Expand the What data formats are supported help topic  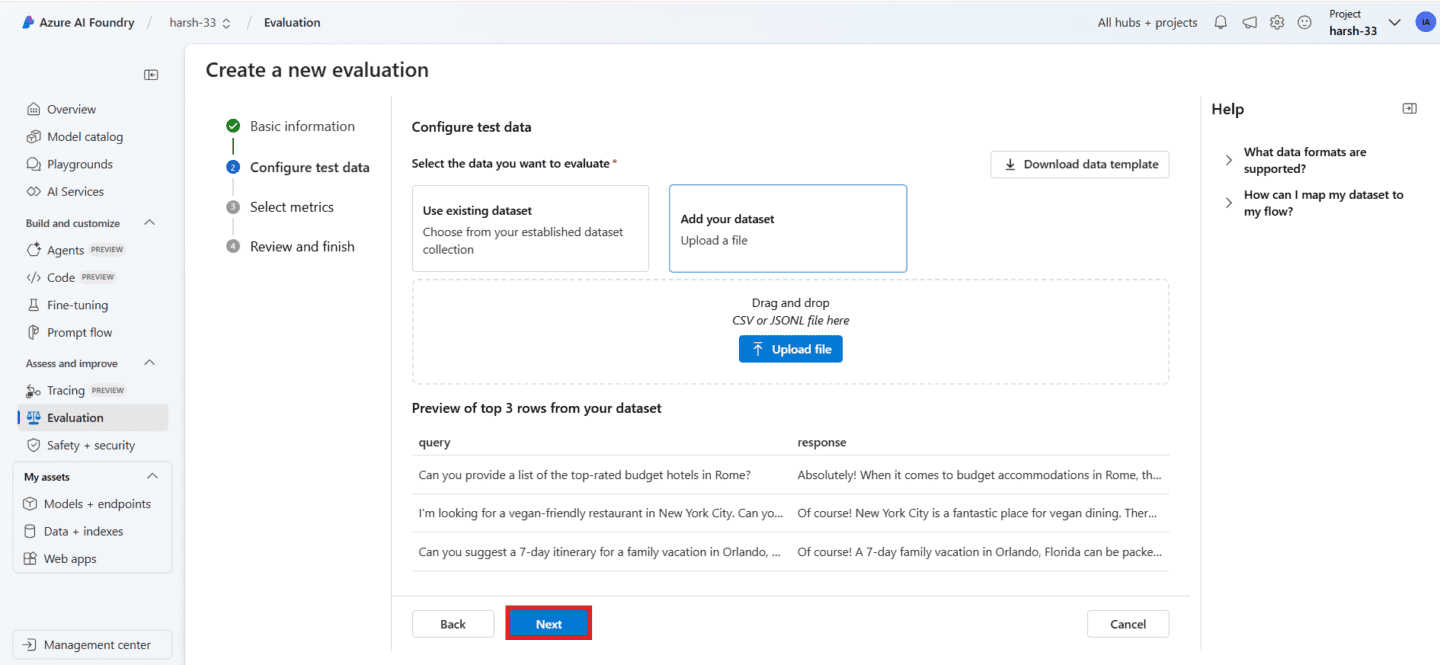coord(1228,160)
